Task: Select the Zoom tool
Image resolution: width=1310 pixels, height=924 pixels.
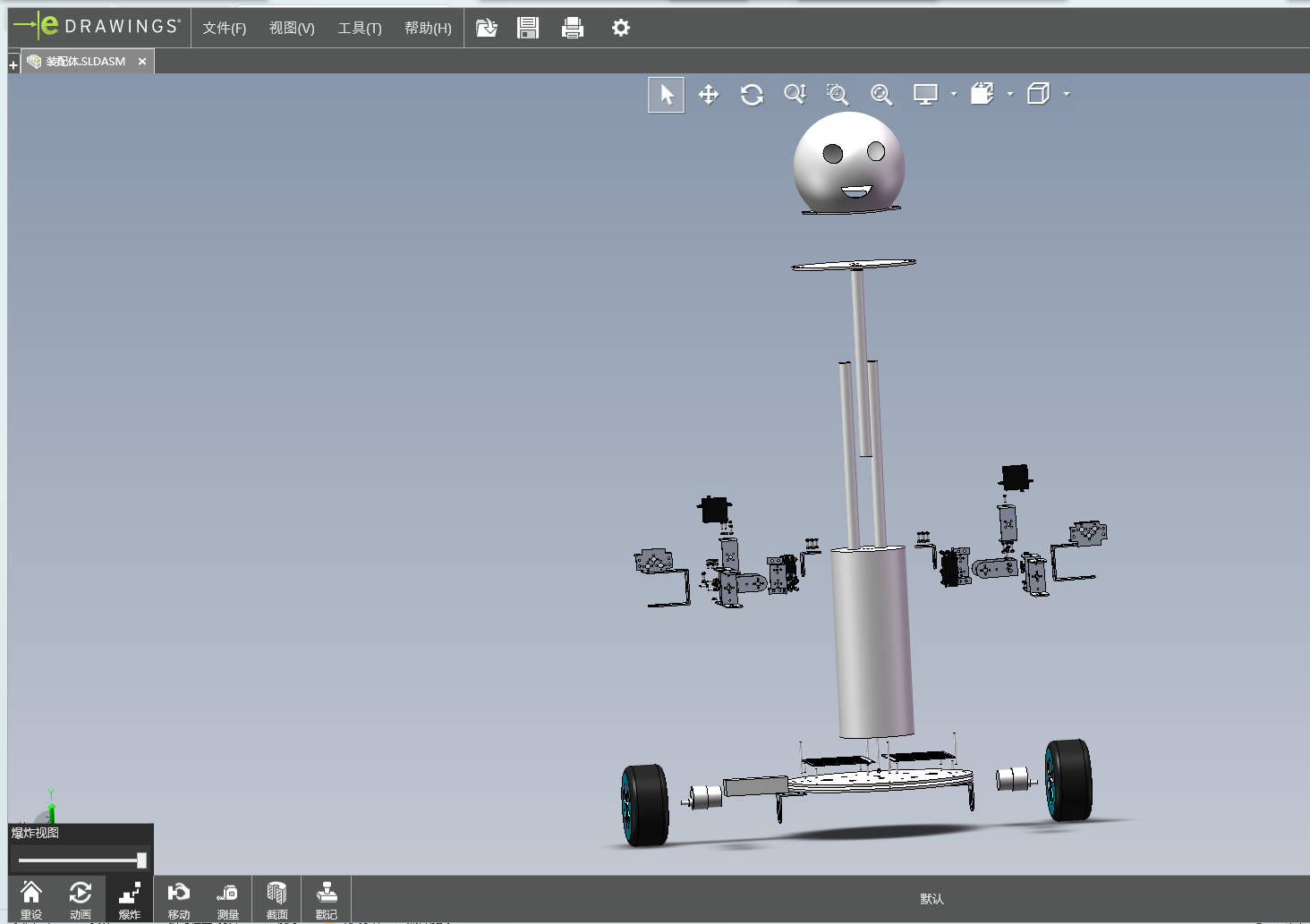Action: [795, 94]
